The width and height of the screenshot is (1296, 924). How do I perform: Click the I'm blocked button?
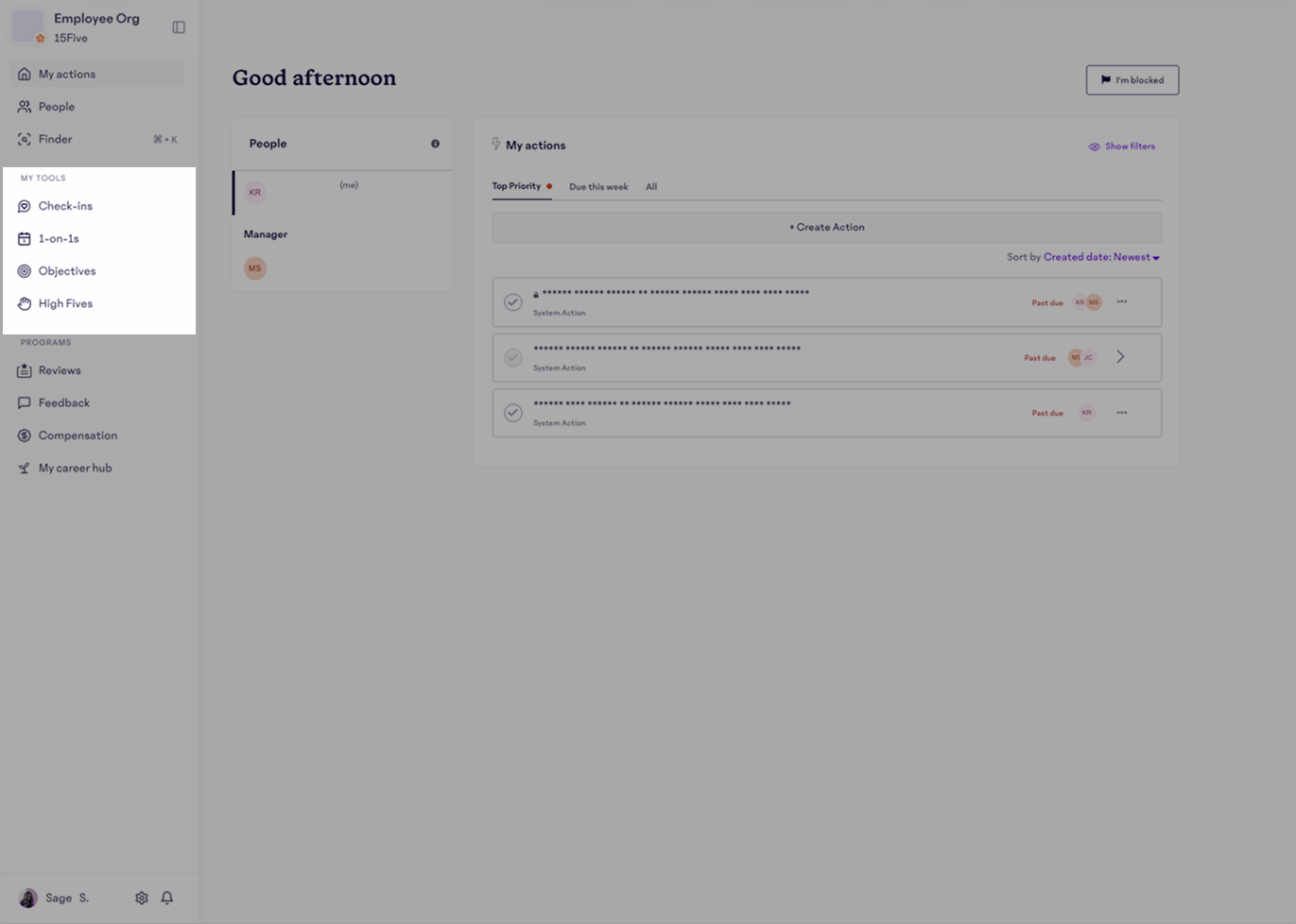(1132, 79)
